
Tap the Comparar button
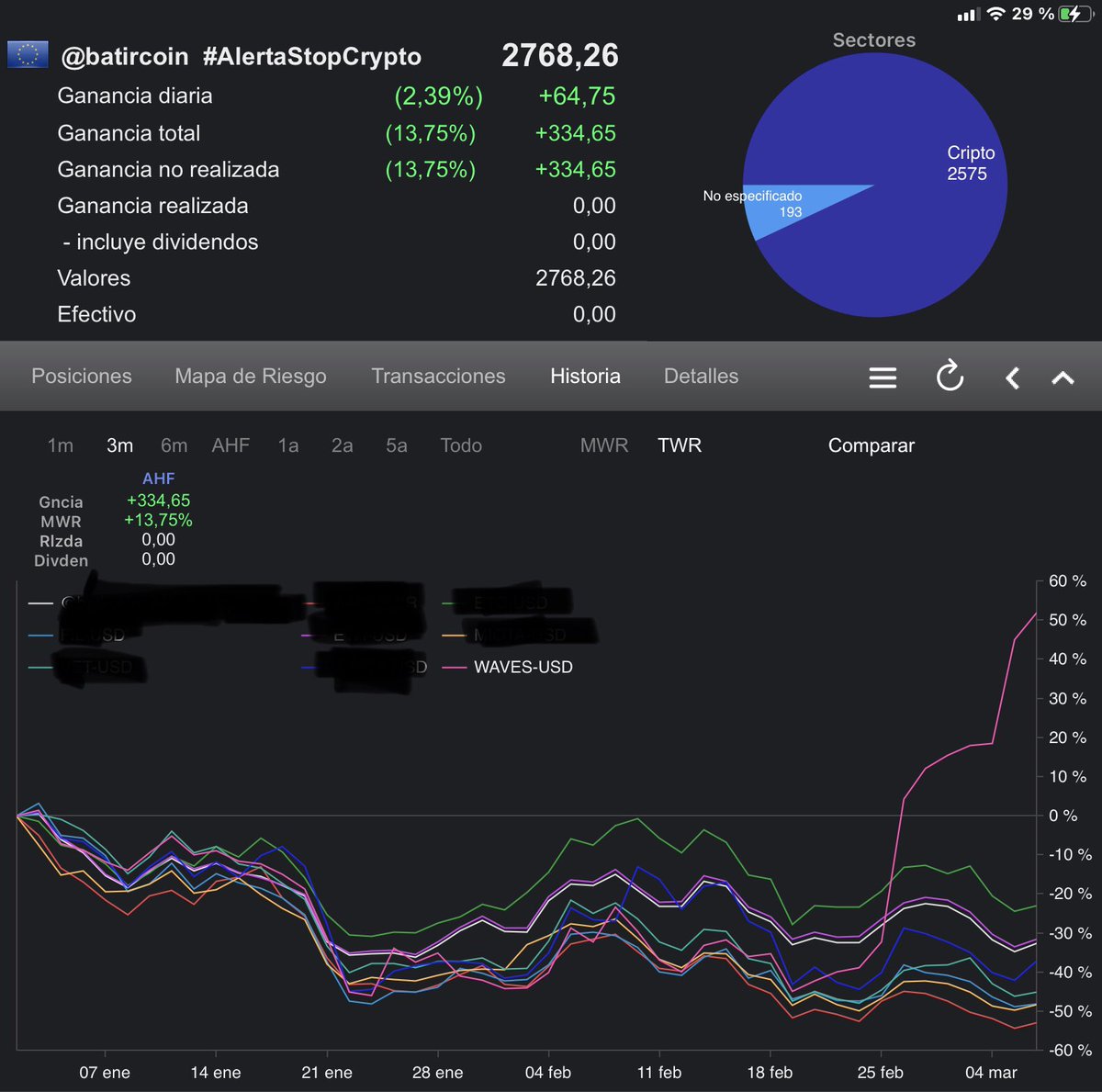tap(871, 445)
